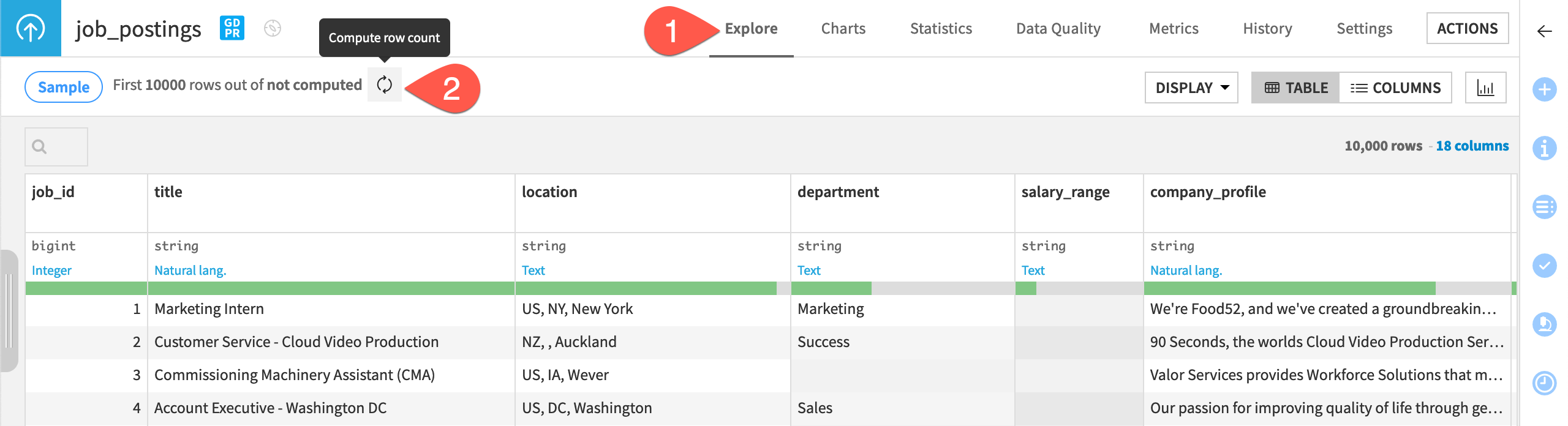Open the Statistics tab
The image size is (1568, 426).
(941, 29)
